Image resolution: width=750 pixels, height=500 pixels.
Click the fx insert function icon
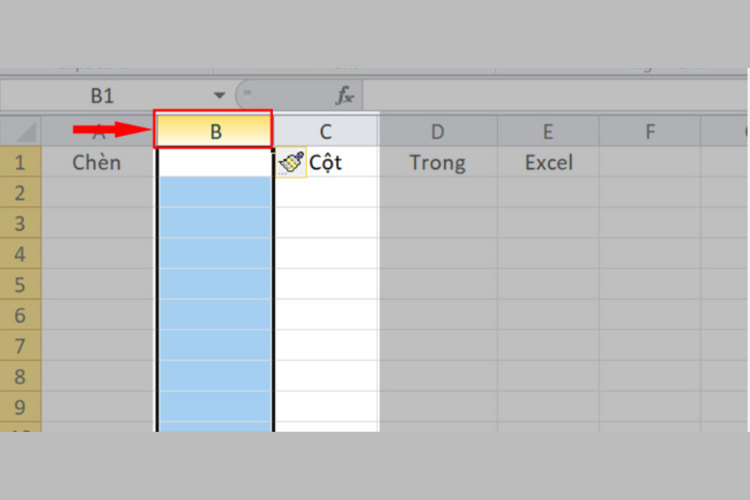pos(345,95)
